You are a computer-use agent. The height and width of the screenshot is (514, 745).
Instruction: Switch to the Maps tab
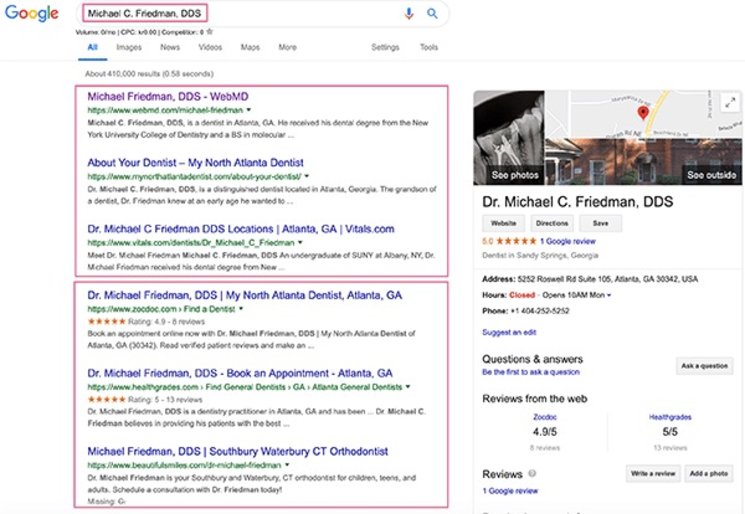(x=250, y=47)
